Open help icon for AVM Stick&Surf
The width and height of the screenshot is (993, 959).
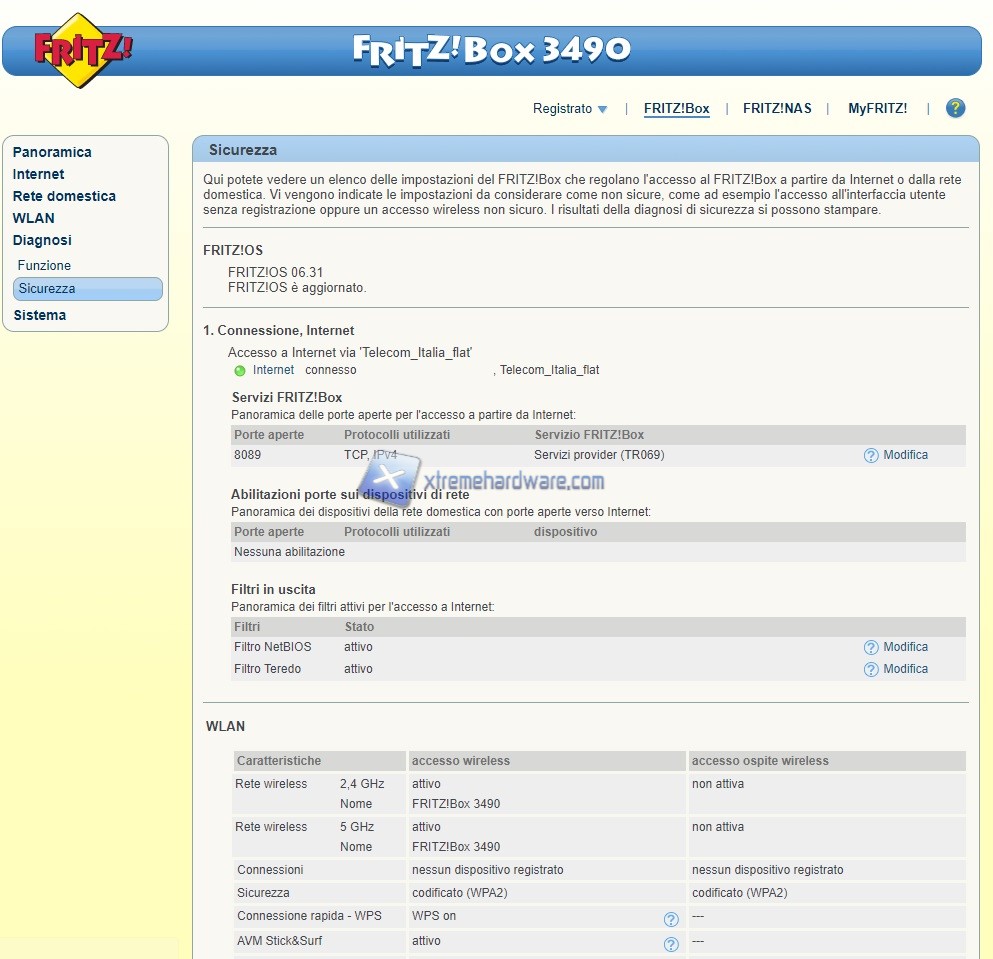coord(671,943)
